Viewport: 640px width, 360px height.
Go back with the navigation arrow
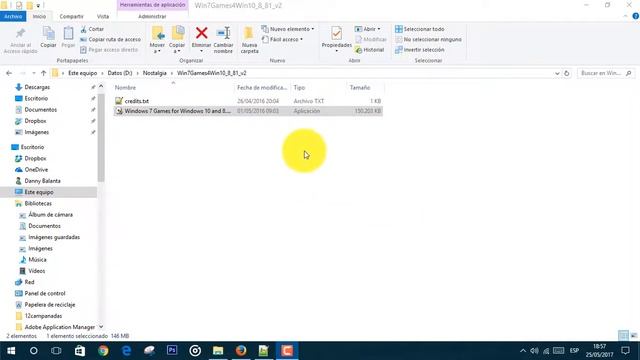[9, 73]
